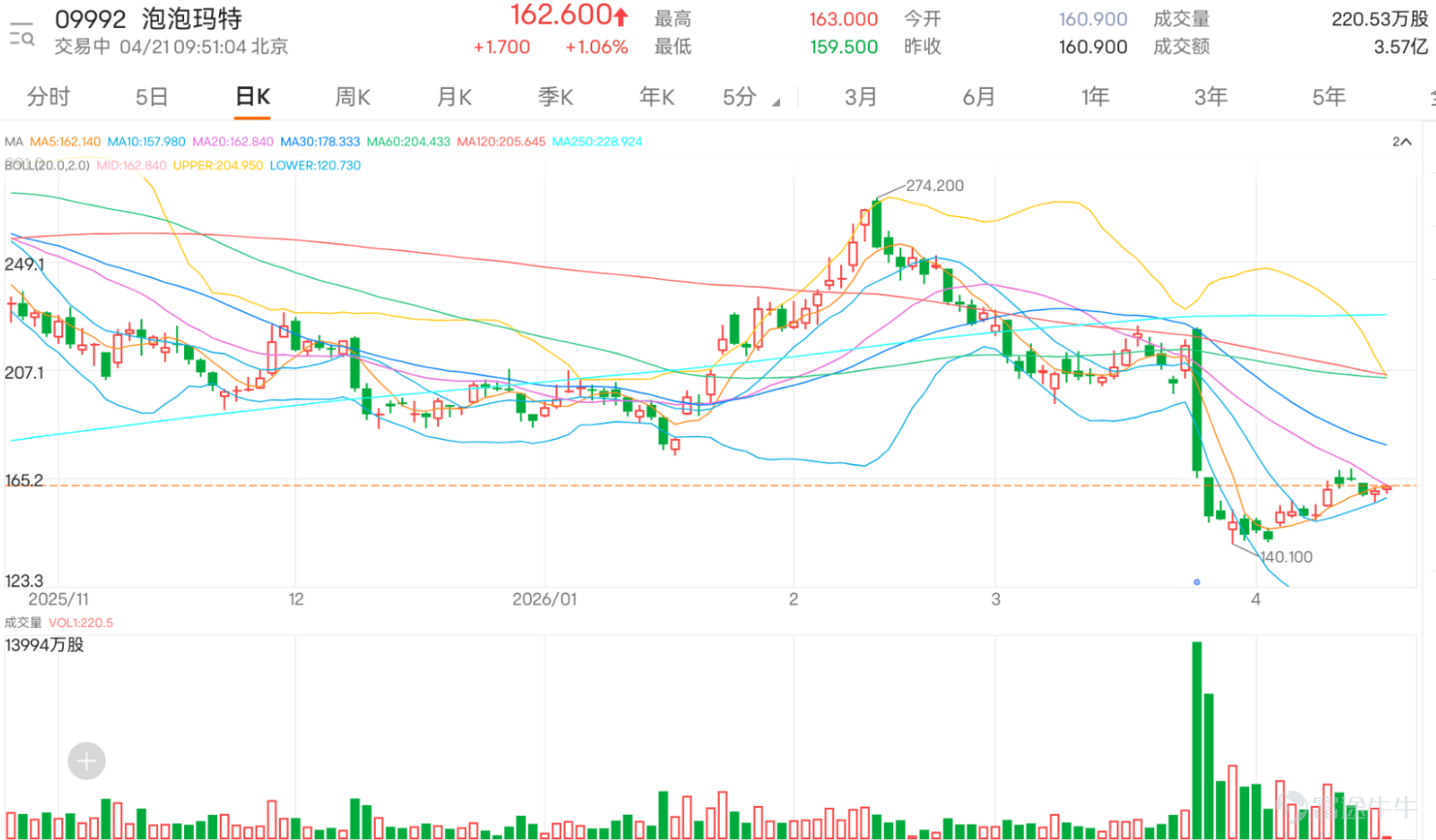Set range to 6月
The height and width of the screenshot is (840, 1436).
(978, 97)
